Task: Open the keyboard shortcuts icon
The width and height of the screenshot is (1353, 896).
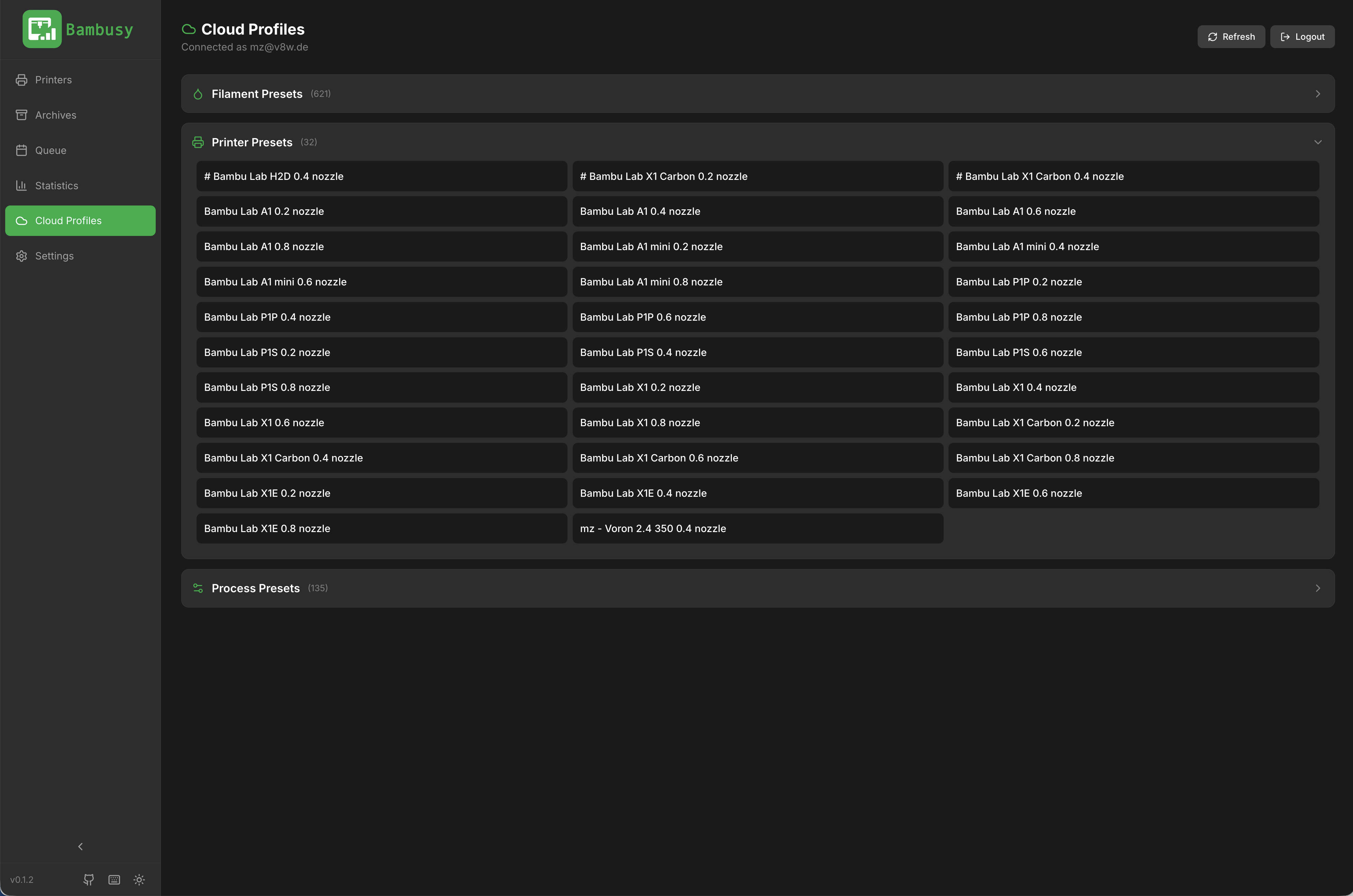Action: pyautogui.click(x=114, y=879)
